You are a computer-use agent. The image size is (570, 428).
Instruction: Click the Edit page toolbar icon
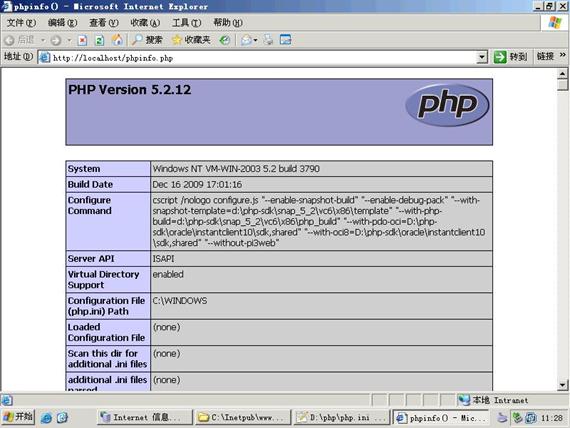click(286, 40)
